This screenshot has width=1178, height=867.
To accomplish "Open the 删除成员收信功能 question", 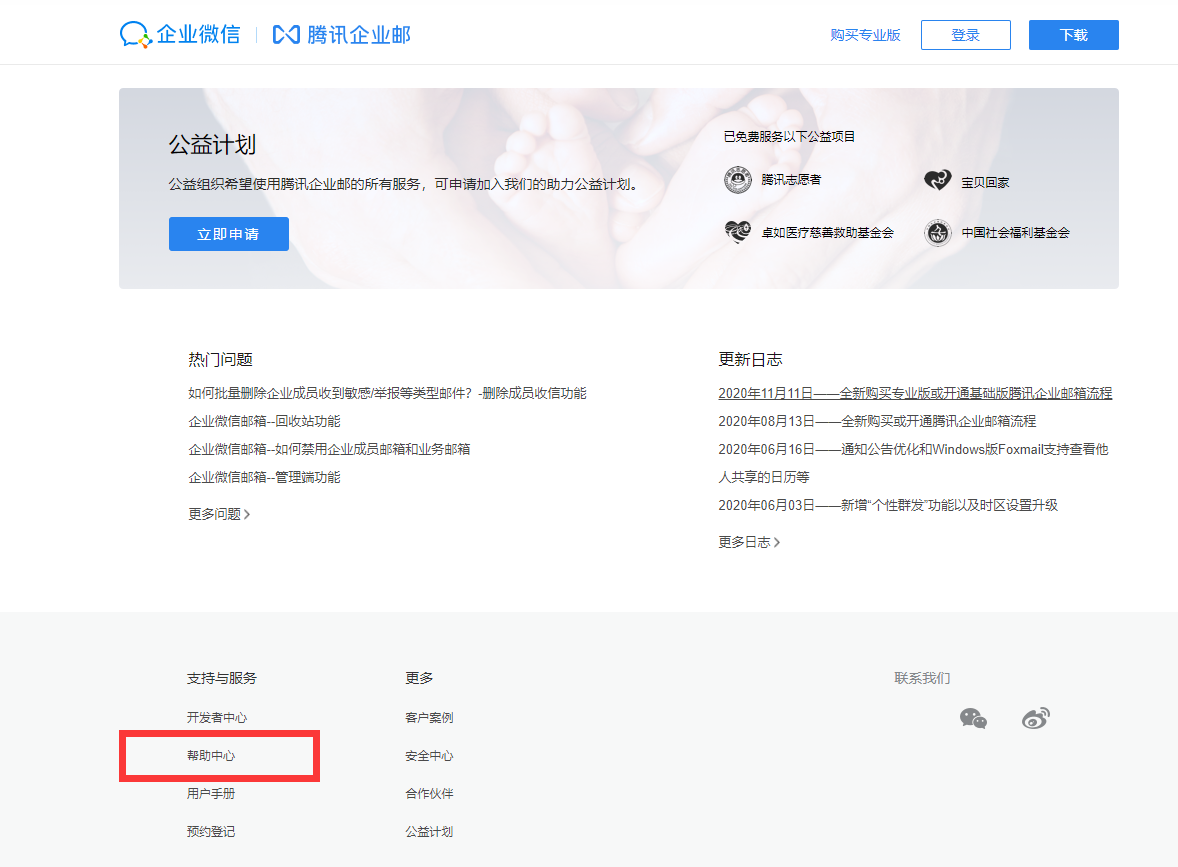I will [387, 393].
